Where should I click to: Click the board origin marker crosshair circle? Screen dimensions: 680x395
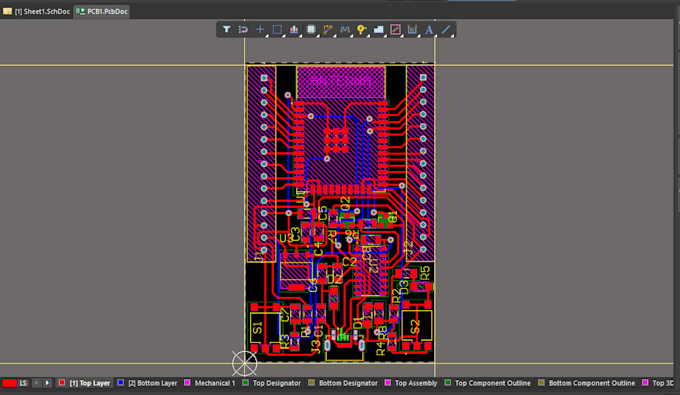244,363
